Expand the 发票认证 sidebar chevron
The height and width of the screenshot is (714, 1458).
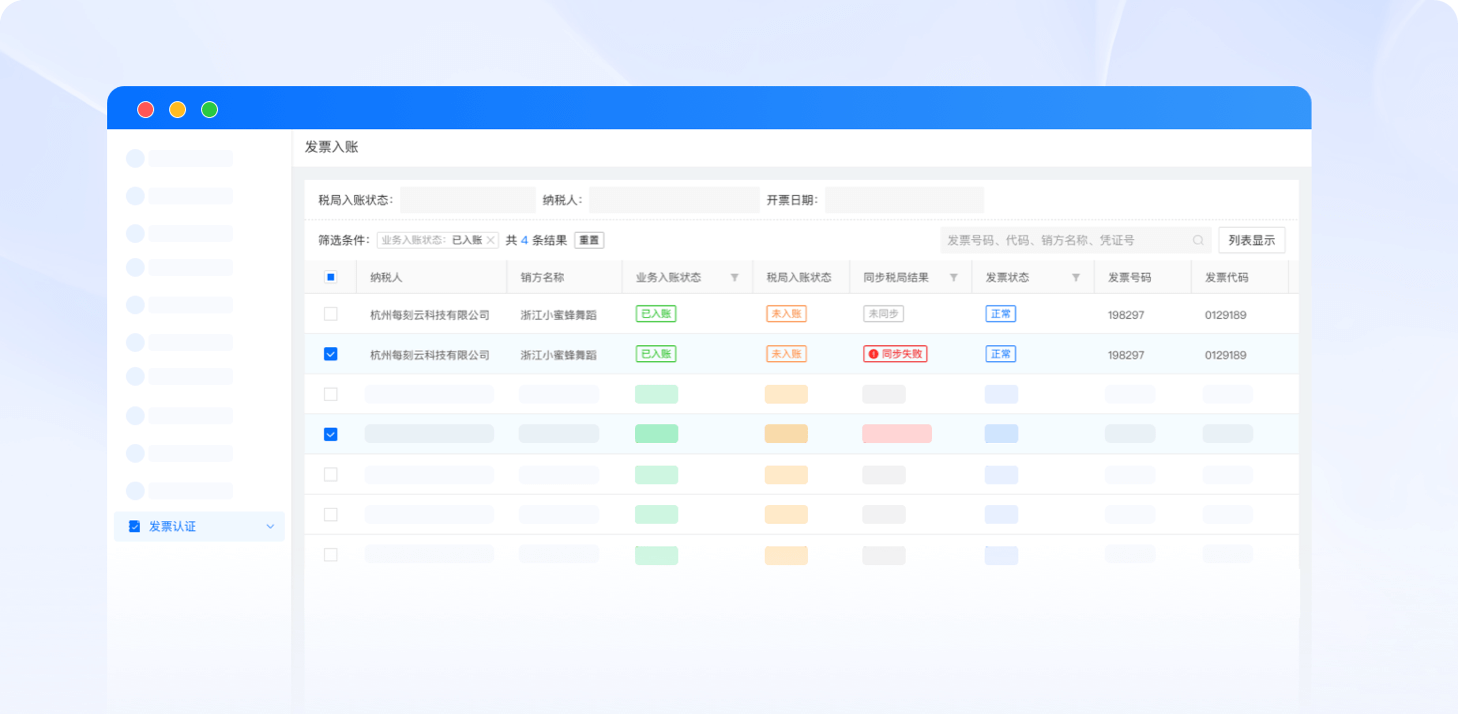point(270,527)
